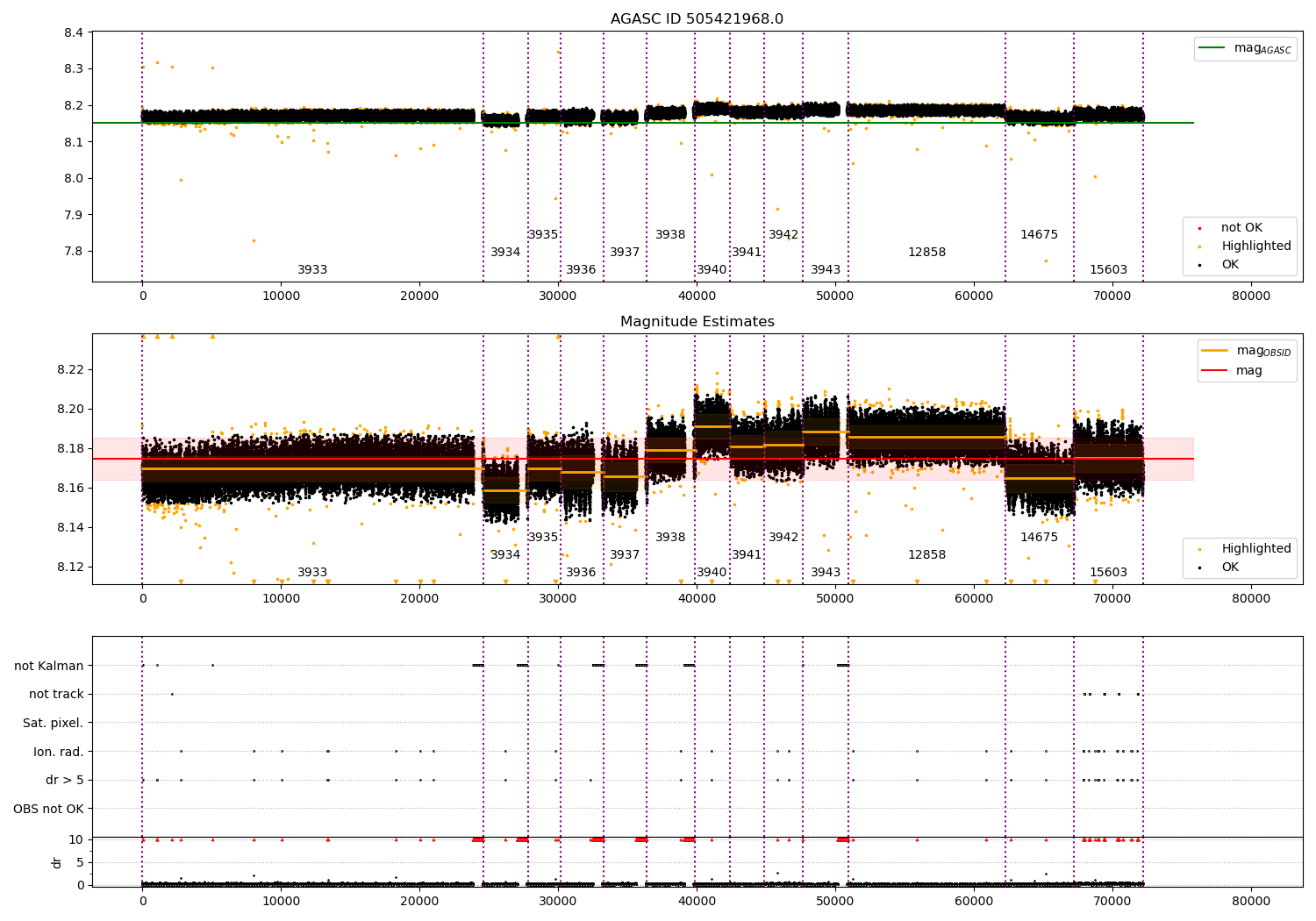Click obsid label 3941 in the Magnitude Estimates plot
The height and width of the screenshot is (921, 1316).
pos(747,554)
